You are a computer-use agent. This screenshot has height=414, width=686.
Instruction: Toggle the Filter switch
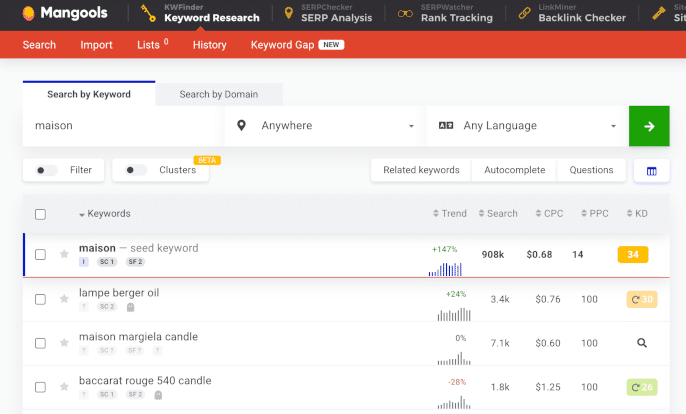pos(46,170)
